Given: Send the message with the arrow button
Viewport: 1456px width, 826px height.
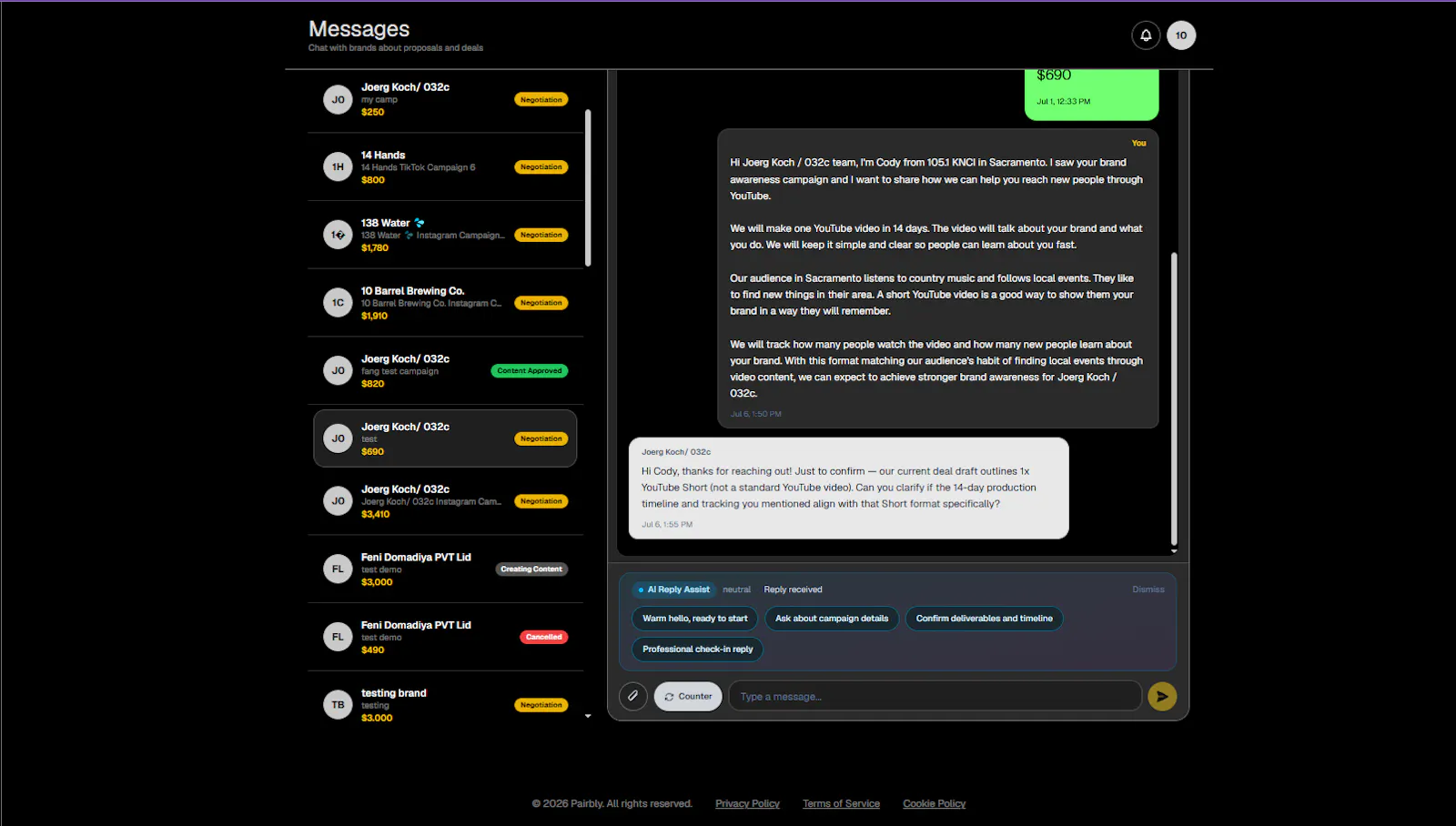Looking at the screenshot, I should click(1162, 697).
